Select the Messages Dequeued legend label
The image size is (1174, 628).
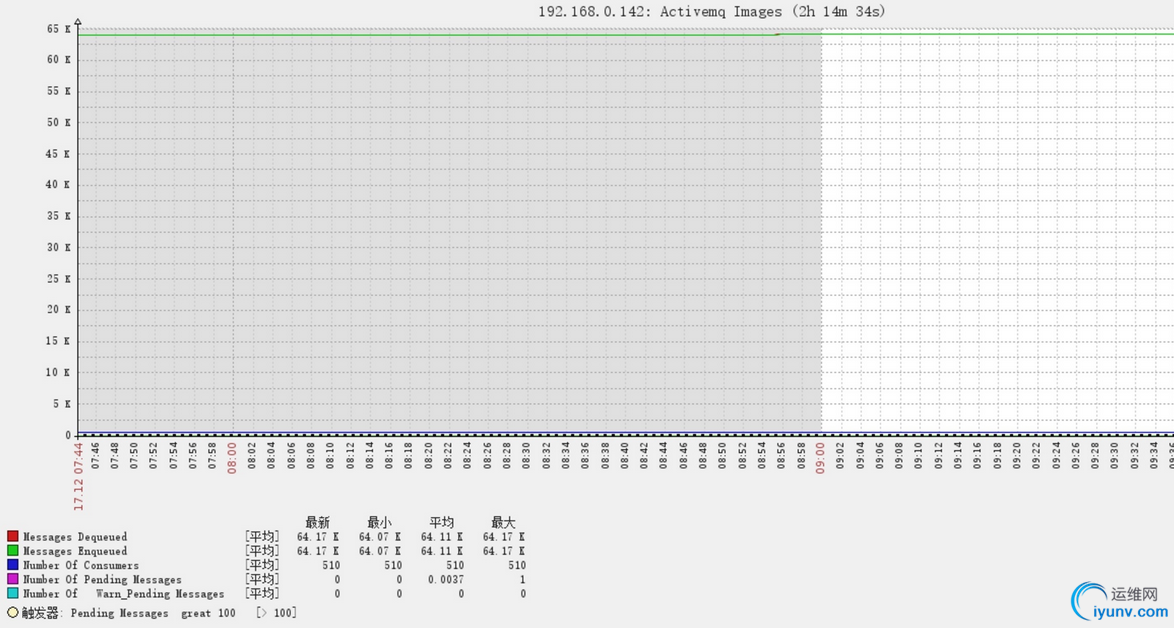75,537
